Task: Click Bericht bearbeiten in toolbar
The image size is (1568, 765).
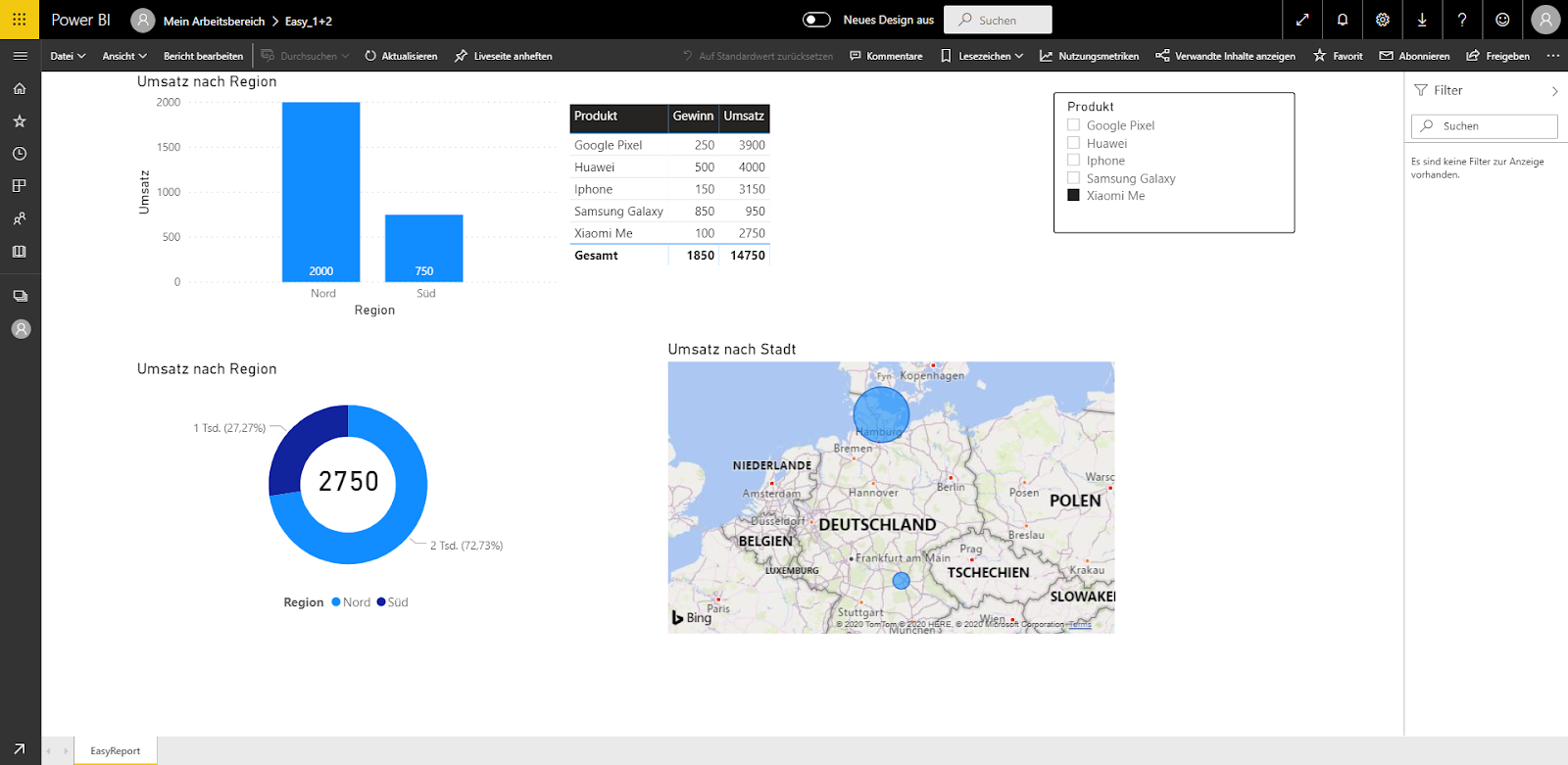Action: [x=203, y=56]
